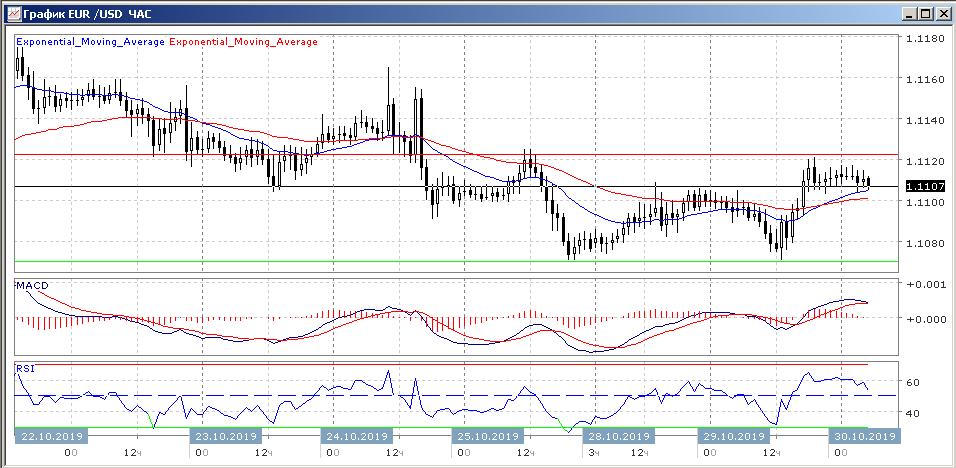The image size is (956, 468).
Task: Minimize the EUR/USD chart window
Action: tap(908, 13)
